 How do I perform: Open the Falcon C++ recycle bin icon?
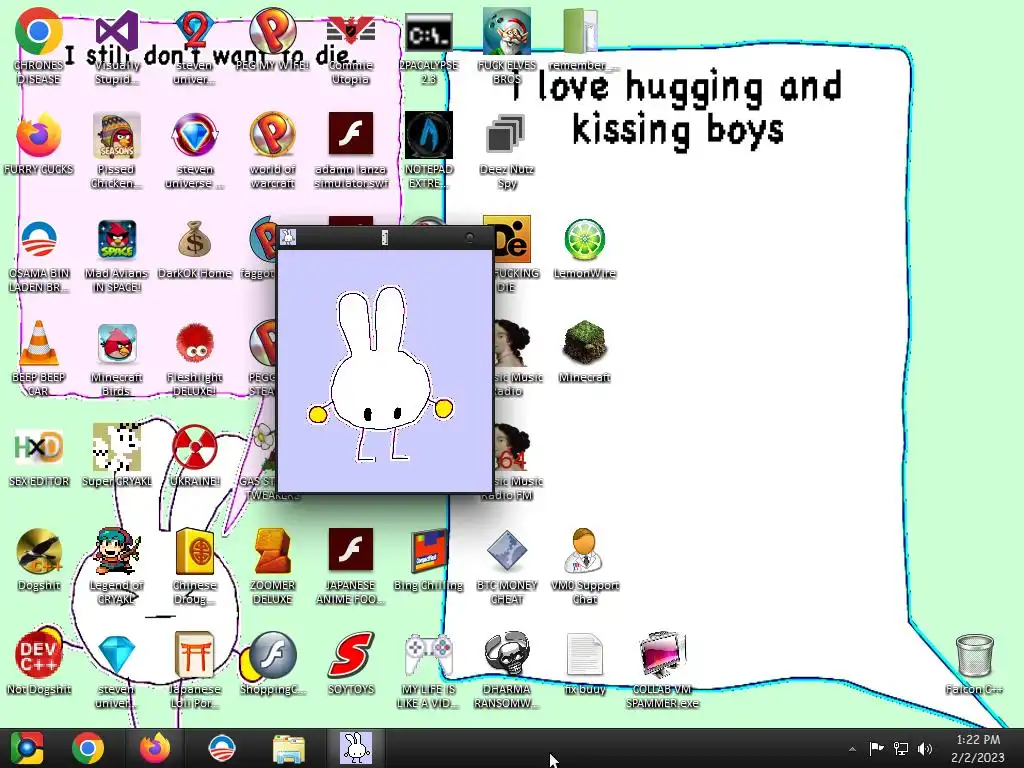974,656
